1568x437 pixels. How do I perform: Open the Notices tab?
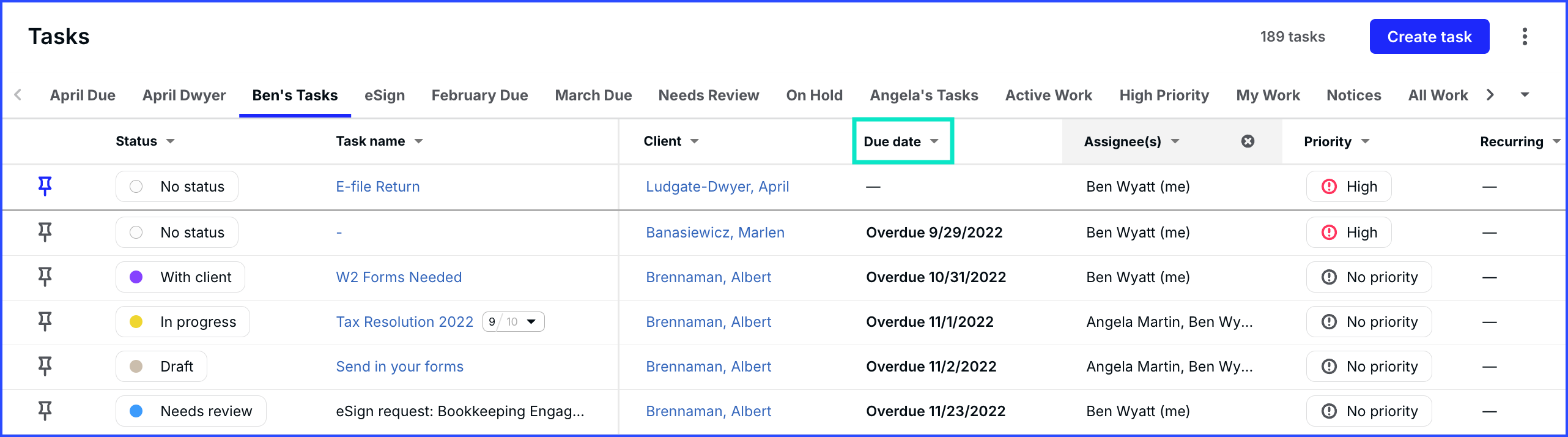tap(1353, 95)
